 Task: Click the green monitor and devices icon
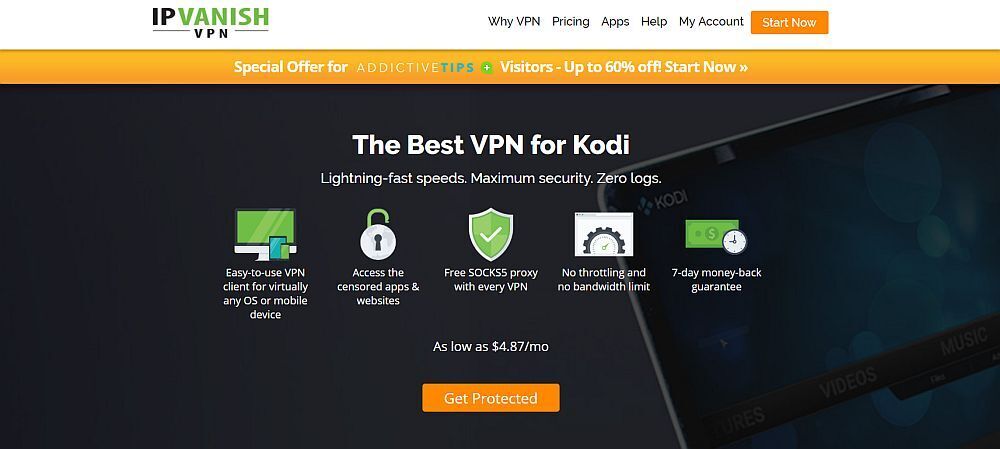(265, 234)
